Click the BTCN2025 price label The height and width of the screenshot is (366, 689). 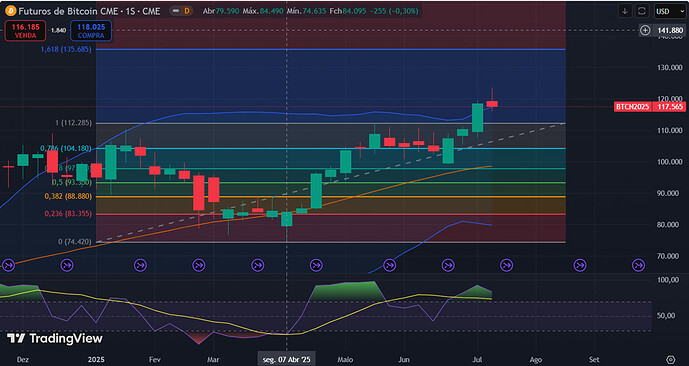pyautogui.click(x=631, y=107)
